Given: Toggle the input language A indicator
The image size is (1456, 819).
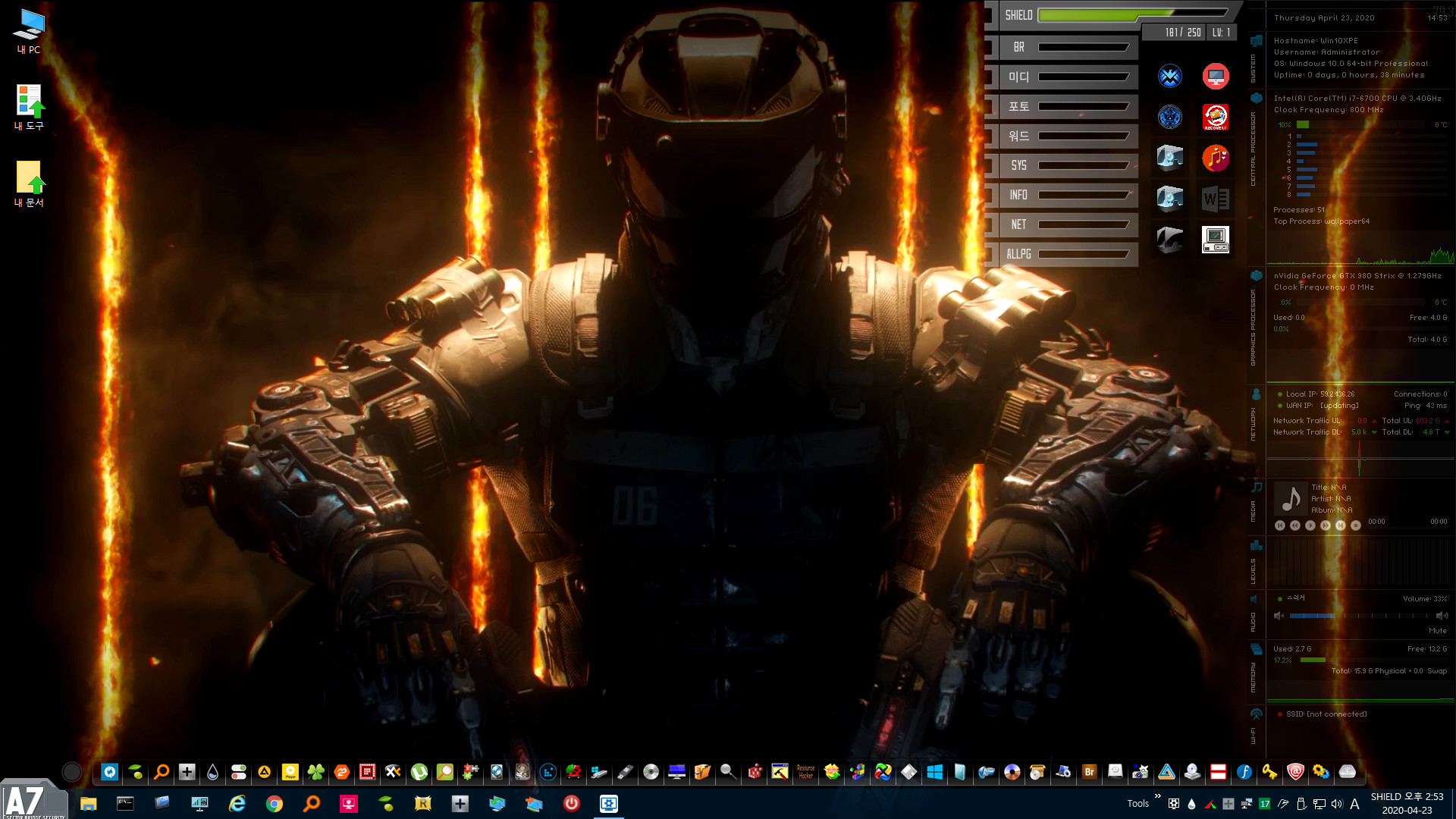Looking at the screenshot, I should pyautogui.click(x=1354, y=804).
